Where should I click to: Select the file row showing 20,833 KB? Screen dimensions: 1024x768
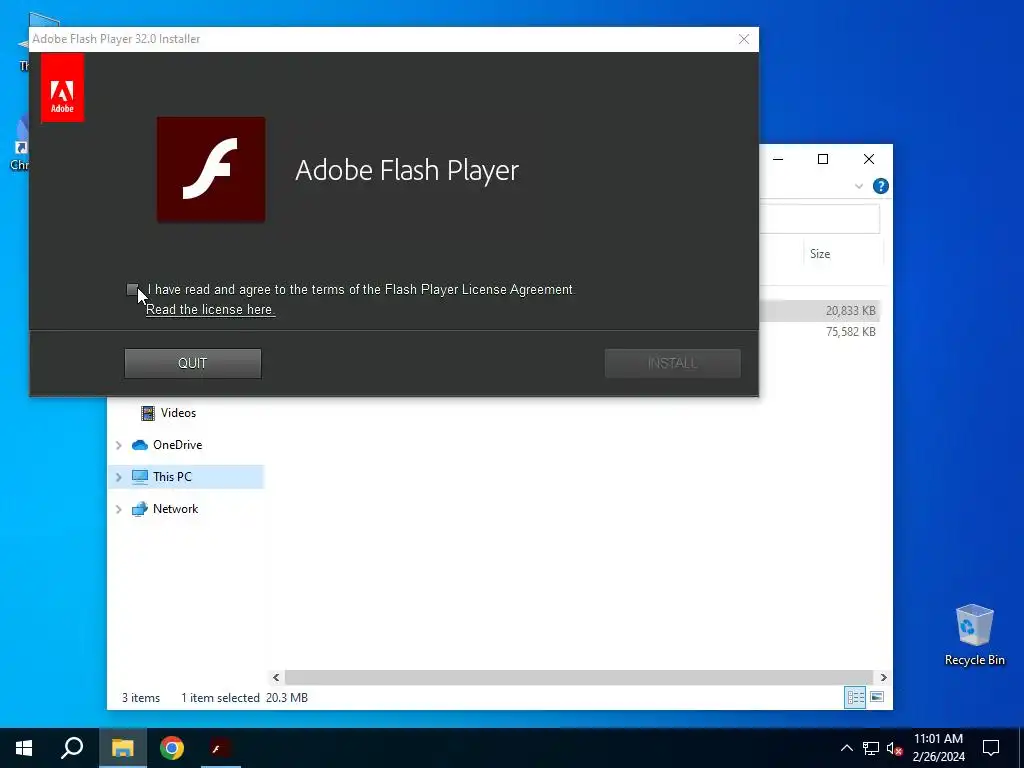point(820,311)
